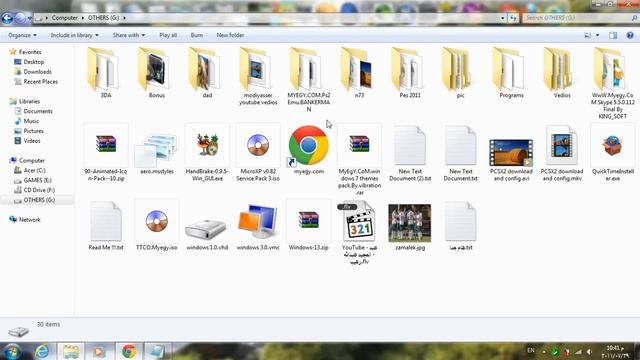640x360 pixels.
Task: Open the Vedios folder
Action: pyautogui.click(x=562, y=73)
